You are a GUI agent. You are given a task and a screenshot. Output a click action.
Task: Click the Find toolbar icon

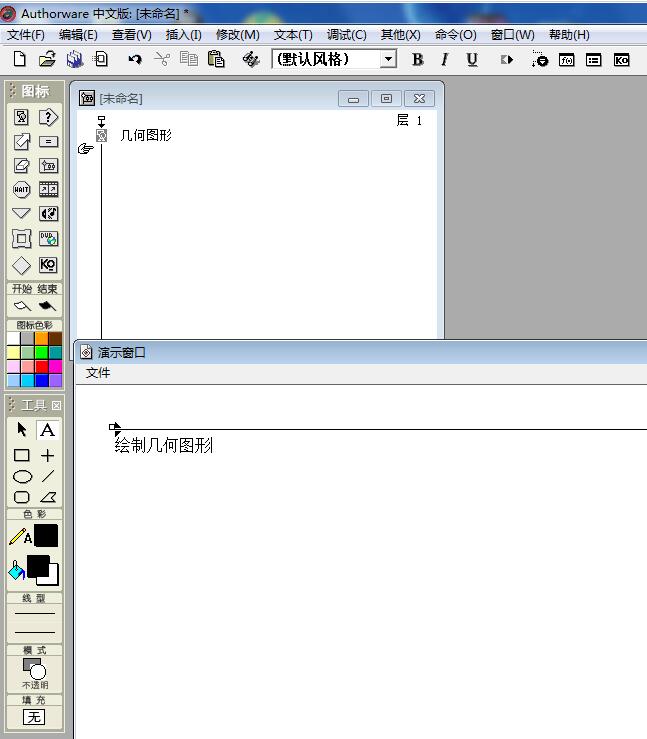(x=251, y=59)
